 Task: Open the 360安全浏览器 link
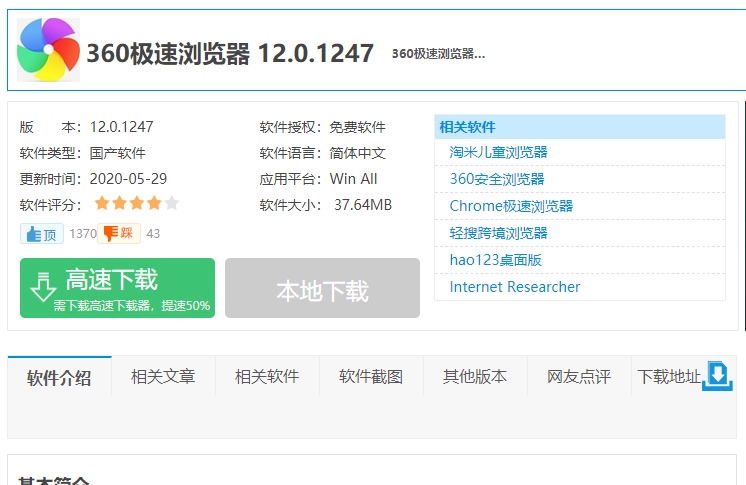tap(497, 179)
